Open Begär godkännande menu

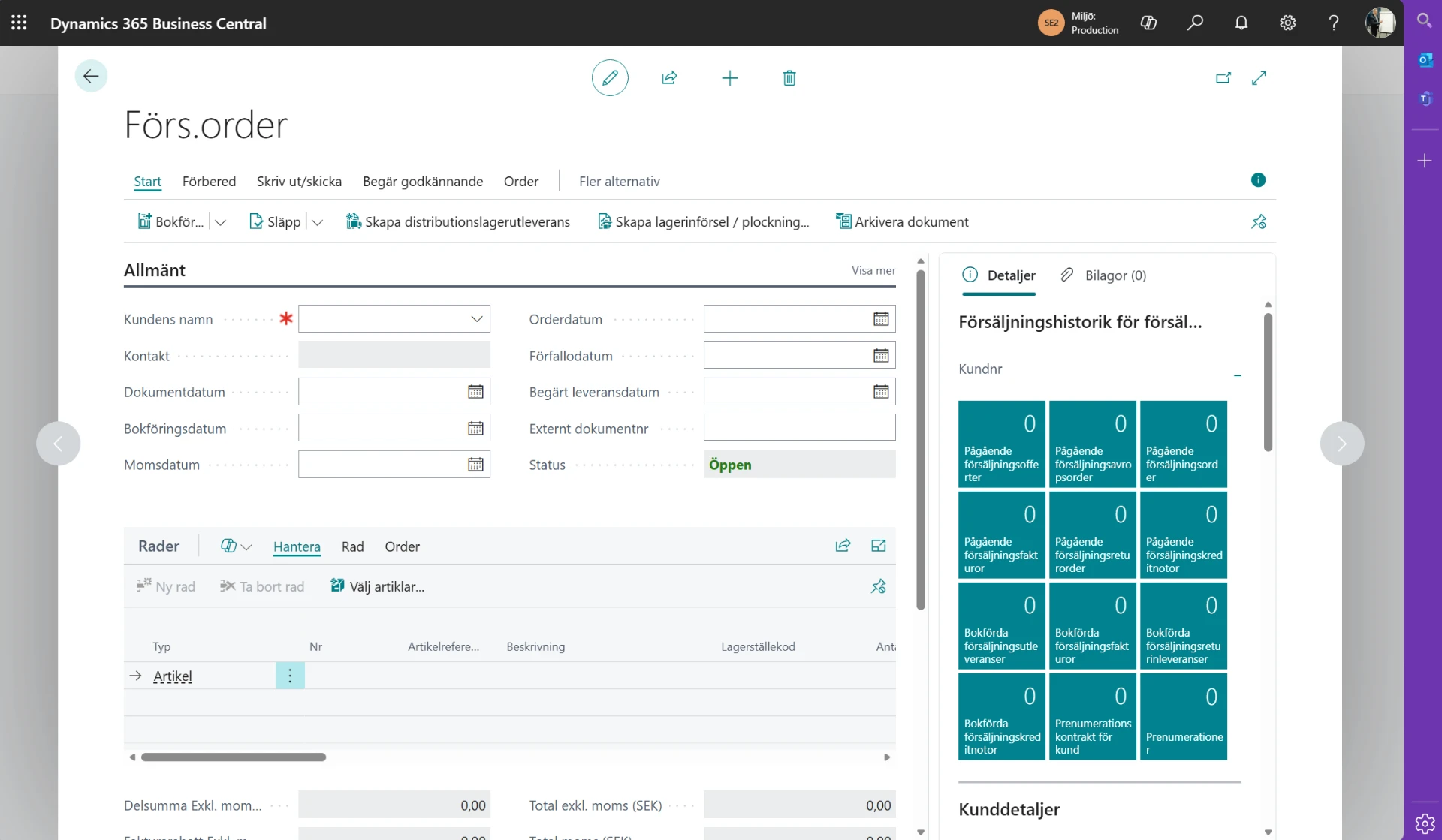[423, 182]
